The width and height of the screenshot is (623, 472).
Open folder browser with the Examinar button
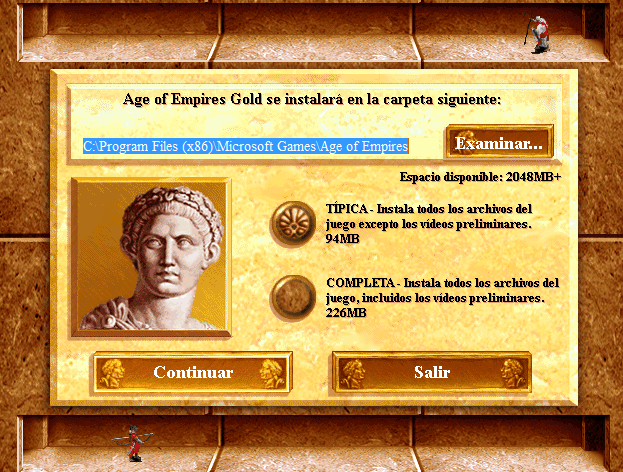point(499,142)
